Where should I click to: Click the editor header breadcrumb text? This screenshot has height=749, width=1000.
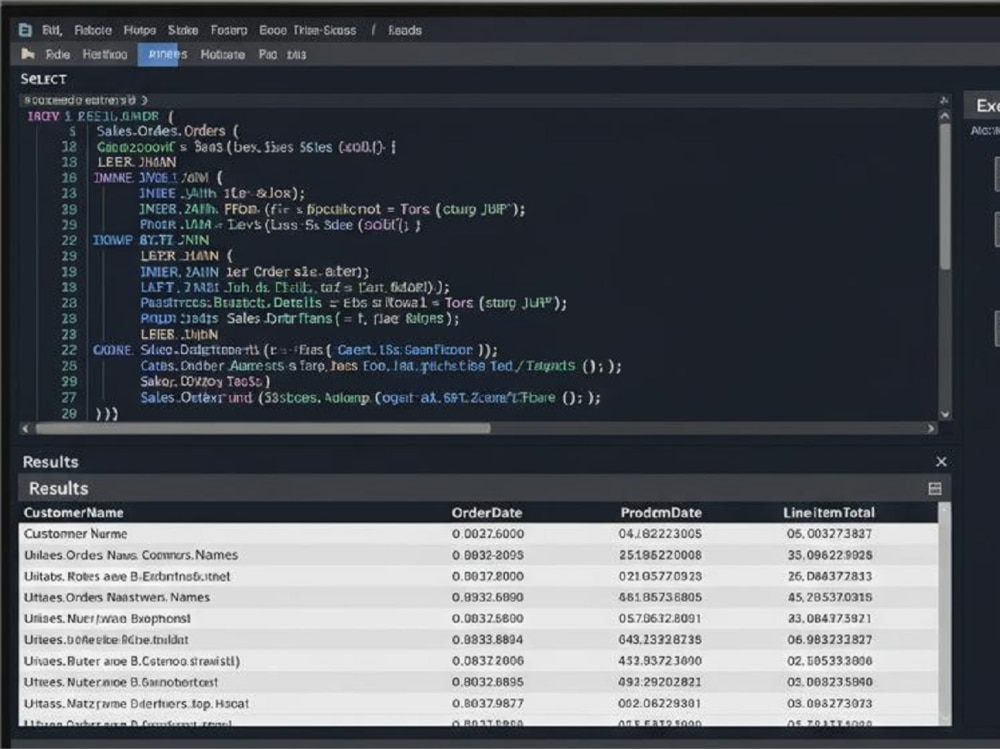pos(85,100)
